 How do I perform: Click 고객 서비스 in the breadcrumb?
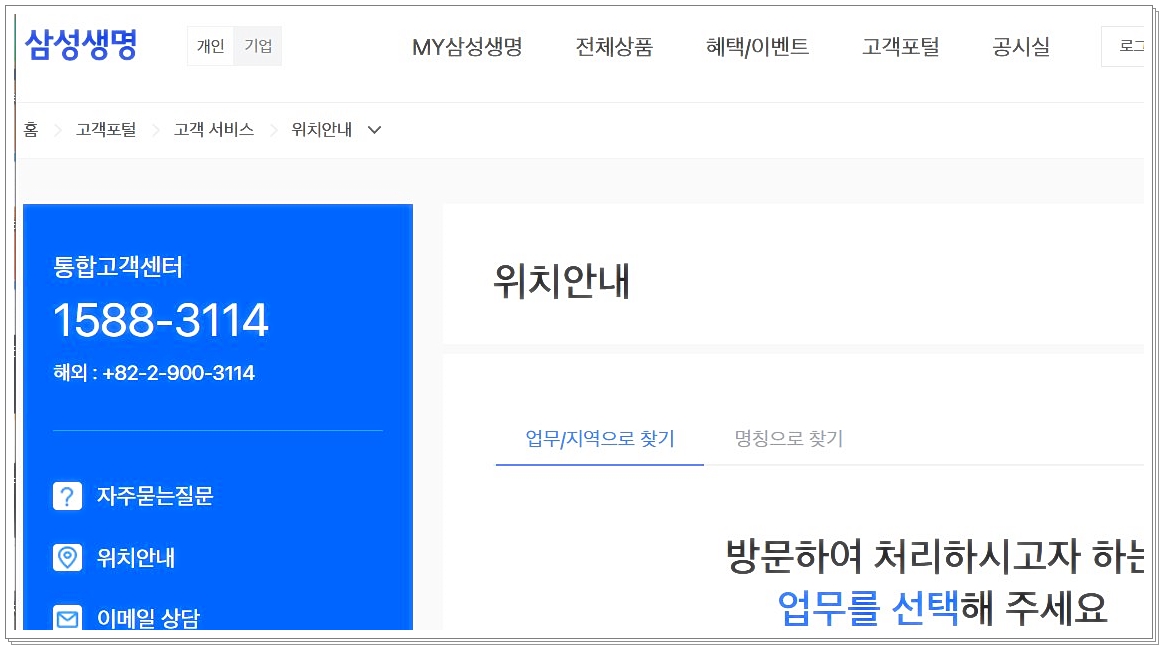coord(214,130)
